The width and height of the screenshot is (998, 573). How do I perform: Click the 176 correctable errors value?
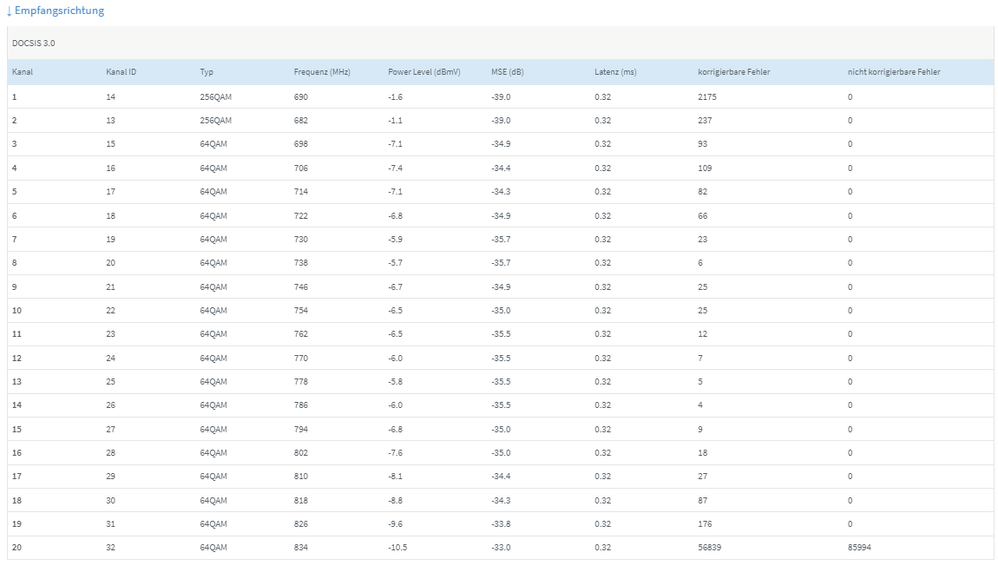(704, 524)
